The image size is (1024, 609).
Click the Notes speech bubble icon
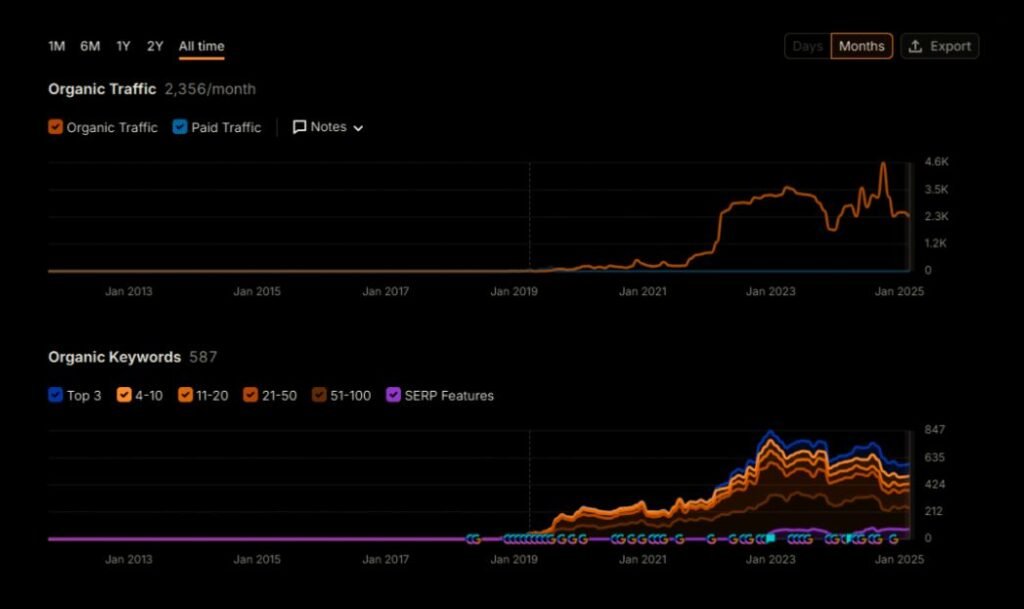(299, 127)
